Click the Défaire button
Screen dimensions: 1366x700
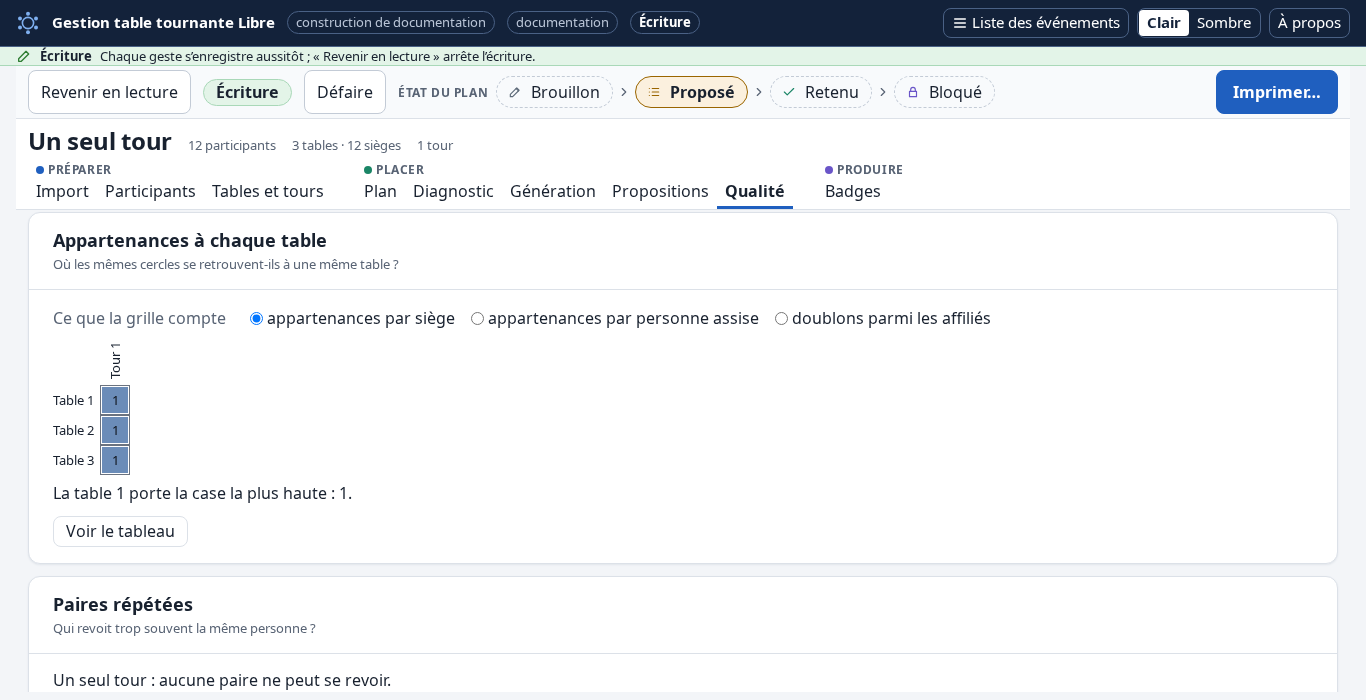click(345, 92)
